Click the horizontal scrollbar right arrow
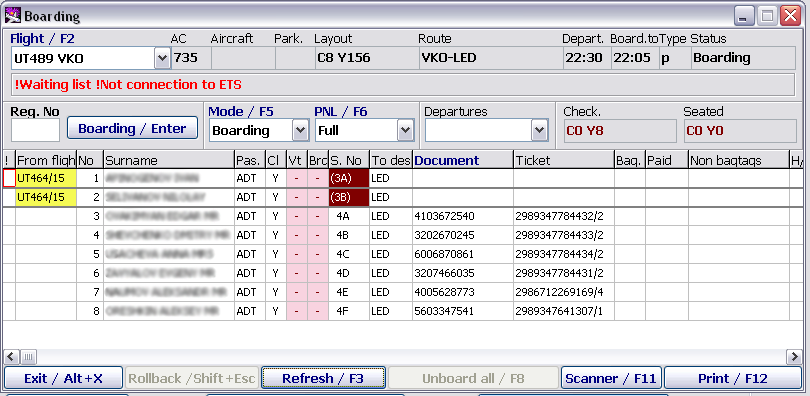Image resolution: width=810 pixels, height=396 pixels. point(795,356)
